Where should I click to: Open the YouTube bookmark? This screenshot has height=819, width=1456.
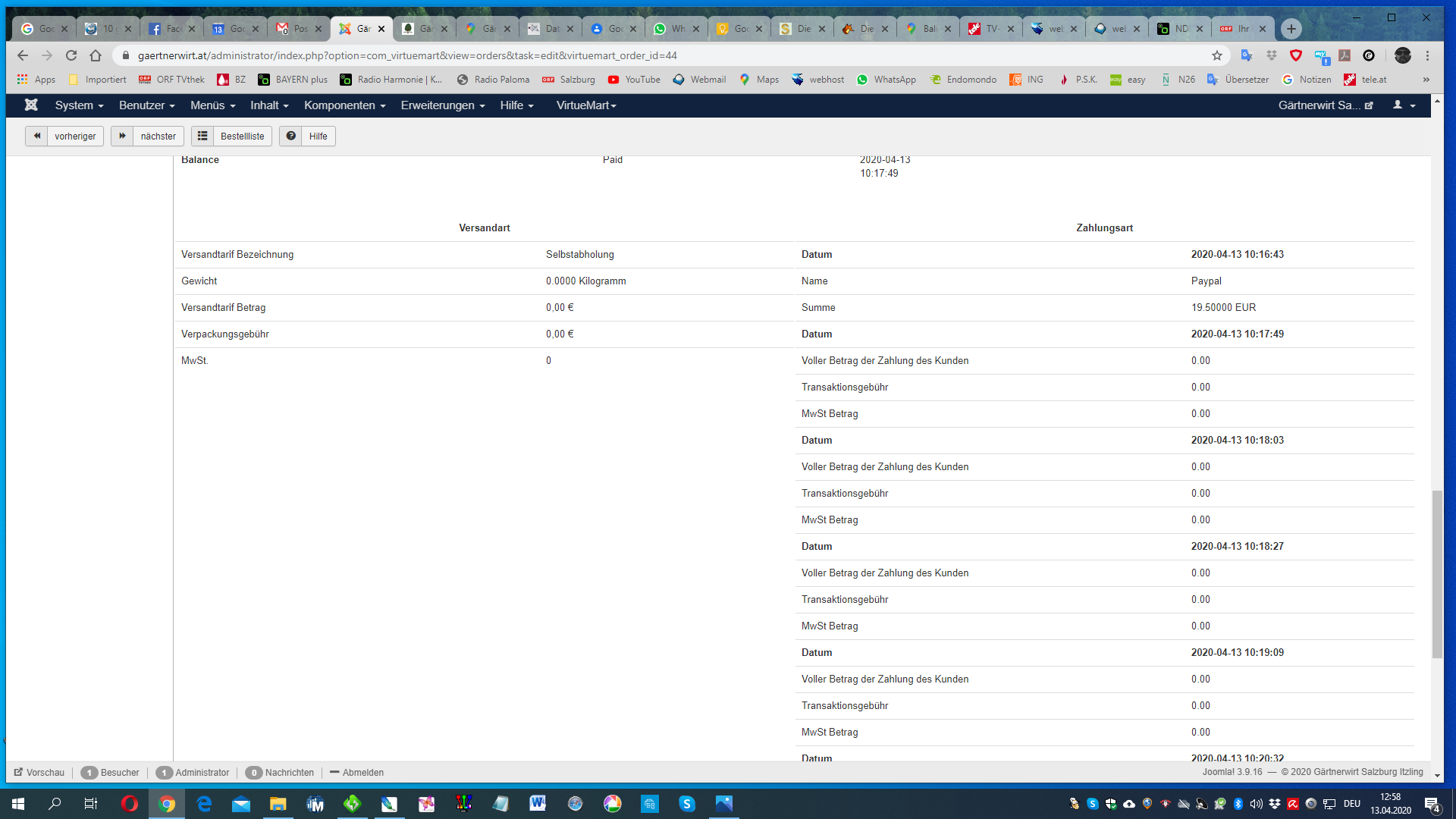pos(634,80)
